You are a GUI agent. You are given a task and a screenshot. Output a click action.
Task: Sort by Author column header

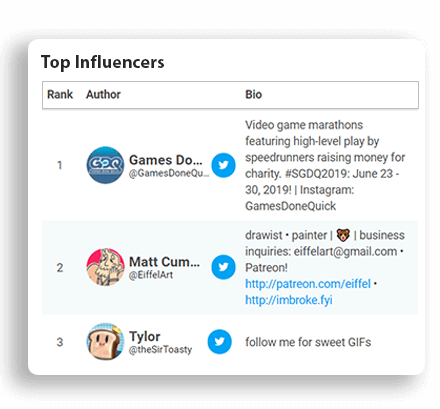pos(103,95)
